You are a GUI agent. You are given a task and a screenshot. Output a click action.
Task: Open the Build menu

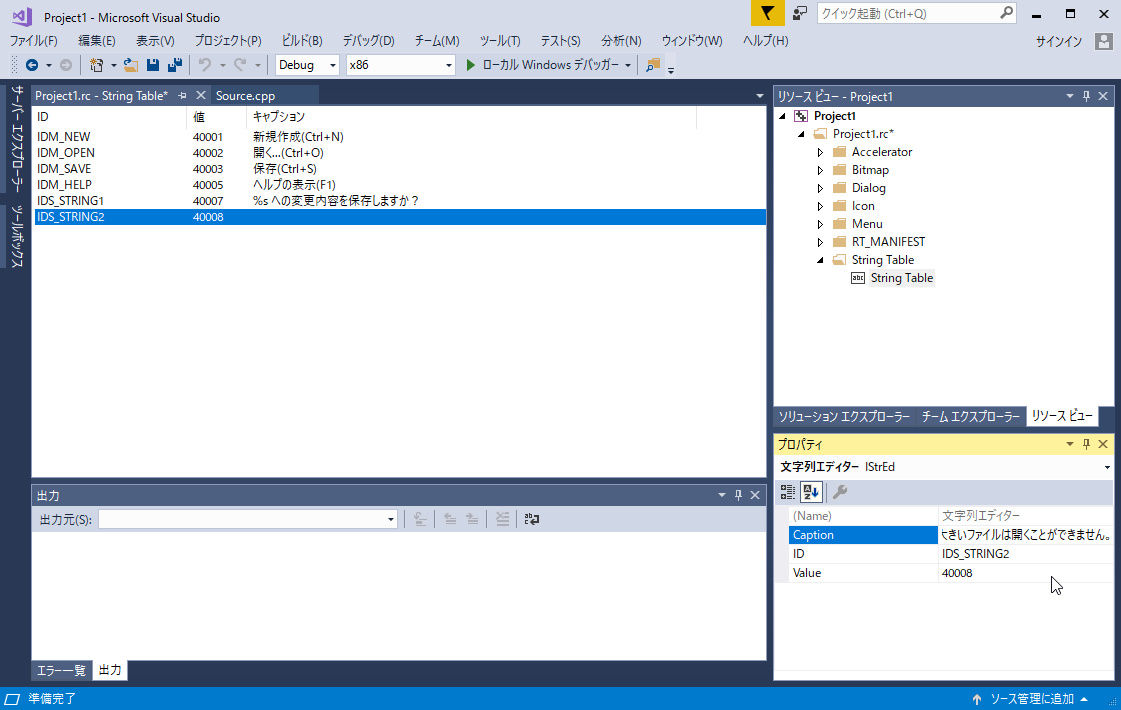(302, 41)
